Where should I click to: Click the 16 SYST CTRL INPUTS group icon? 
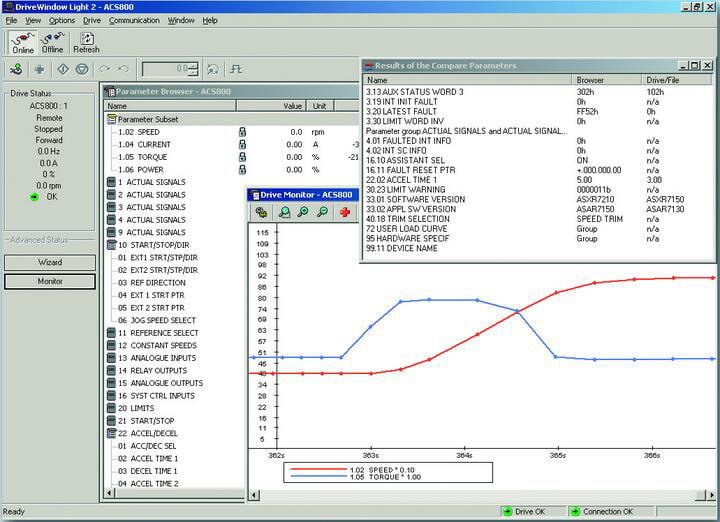[x=111, y=396]
